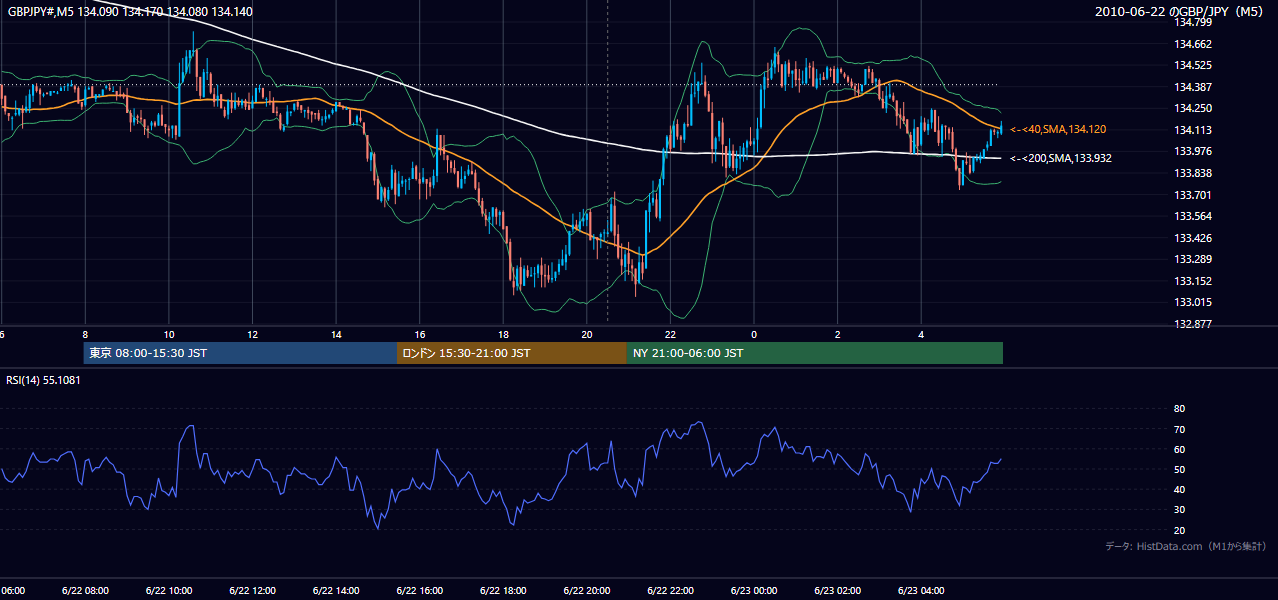This screenshot has width=1278, height=600.
Task: Click the 134.662 price axis label
Action: tap(1191, 44)
